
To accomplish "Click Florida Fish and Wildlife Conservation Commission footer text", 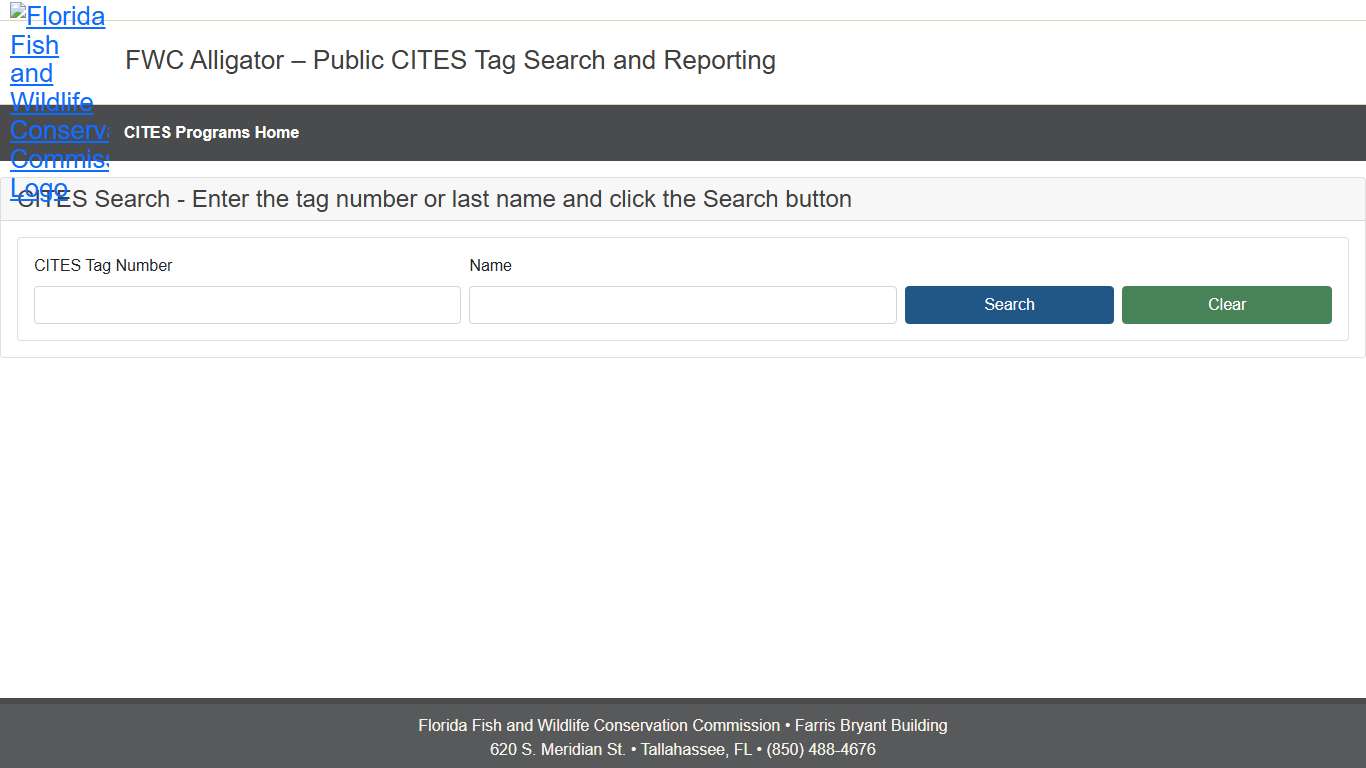I will click(598, 725).
